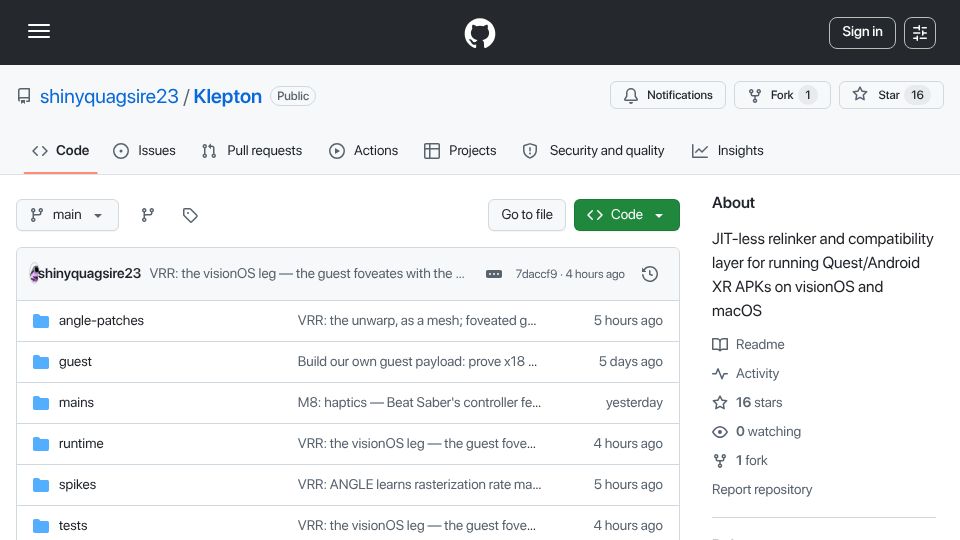Open latest commit message VRR: the visionOS leg
960x540 pixels.
tap(307, 274)
